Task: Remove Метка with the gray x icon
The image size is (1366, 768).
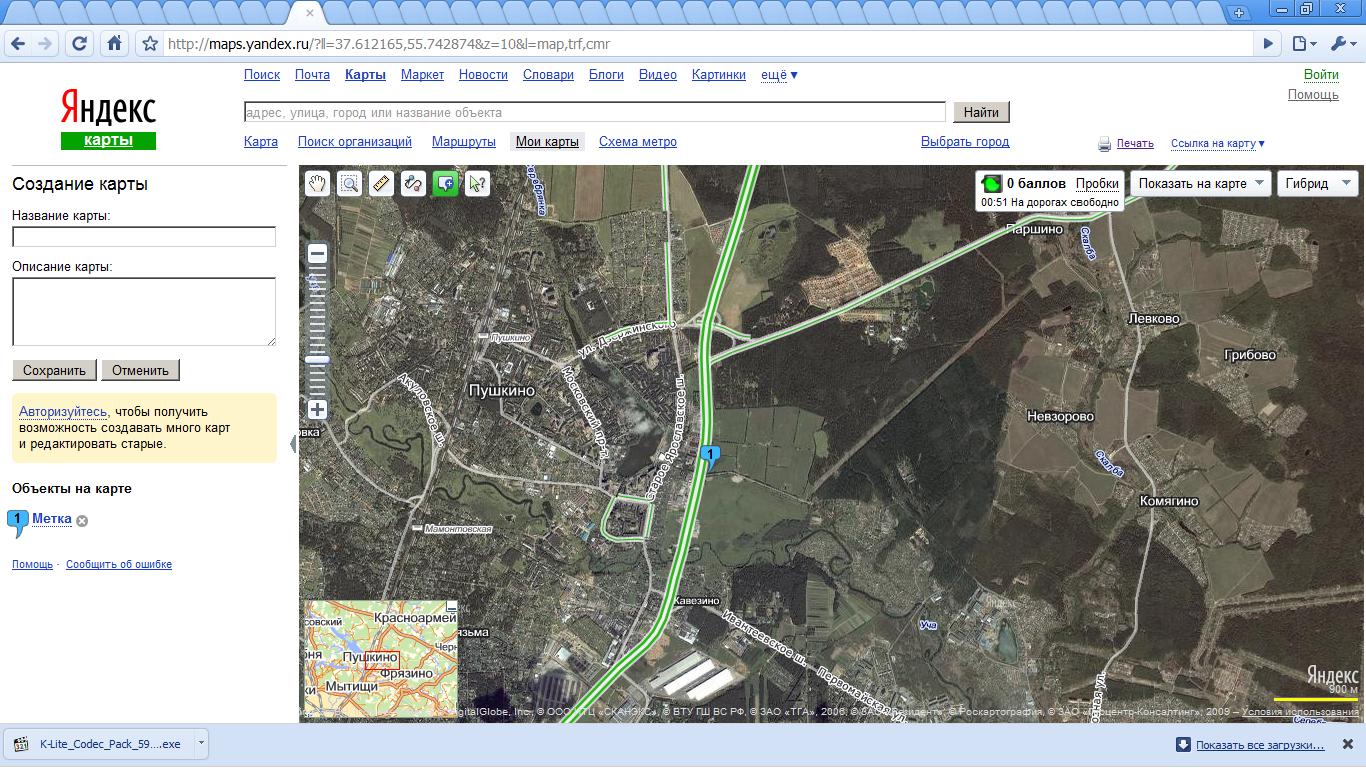Action: coord(83,521)
